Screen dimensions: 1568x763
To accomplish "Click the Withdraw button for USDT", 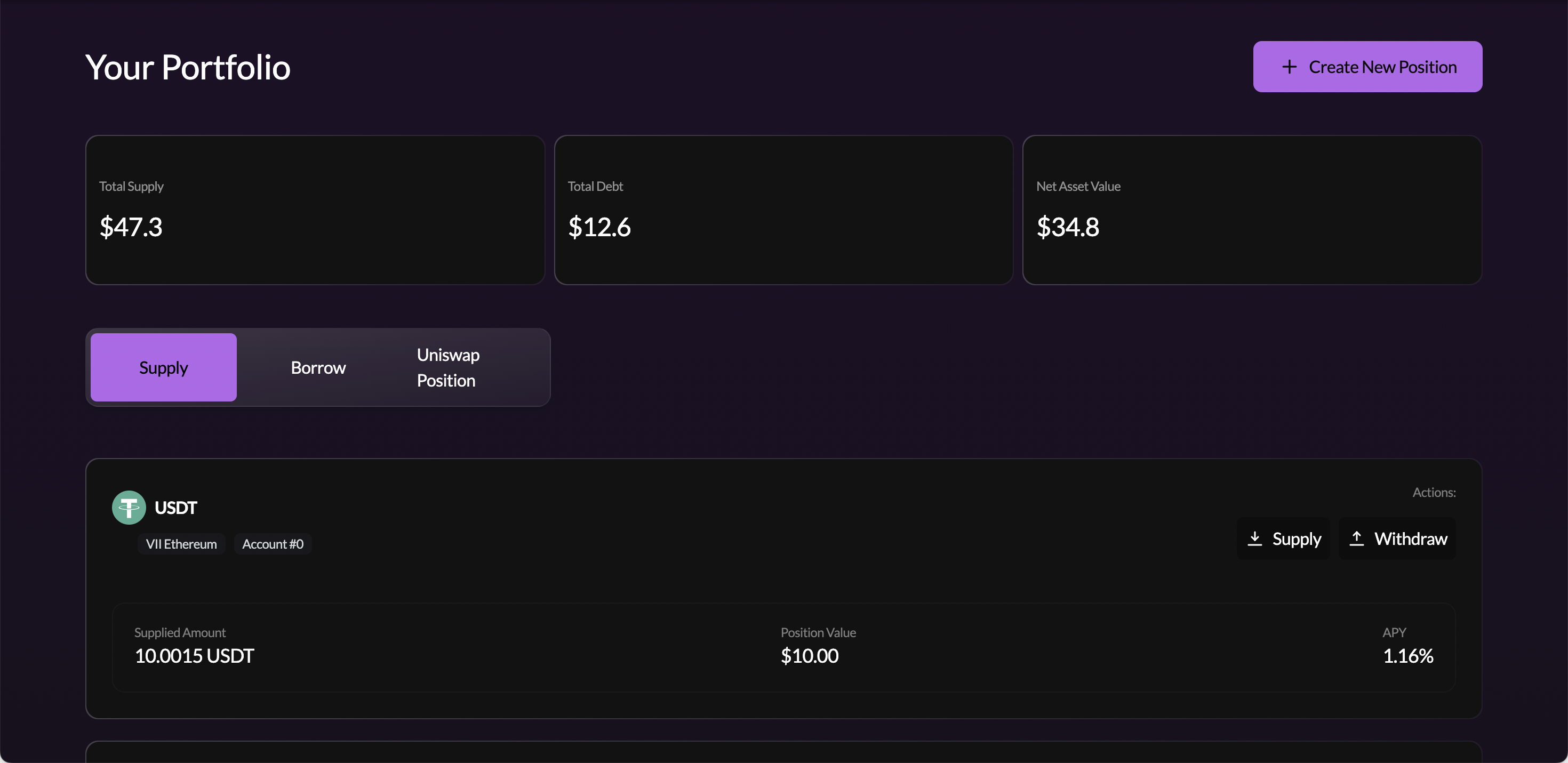I will (x=1397, y=539).
